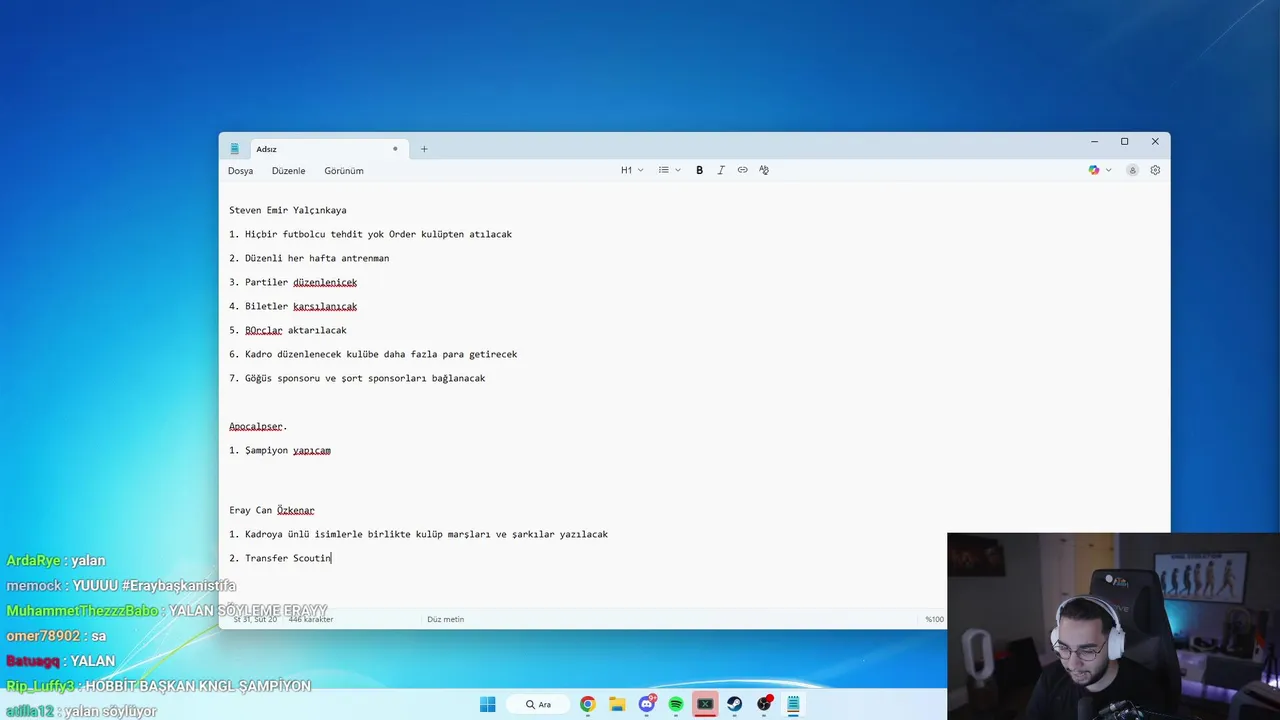The width and height of the screenshot is (1280, 720).
Task: Click the webcam overlay thumbnail
Action: click(x=1113, y=626)
